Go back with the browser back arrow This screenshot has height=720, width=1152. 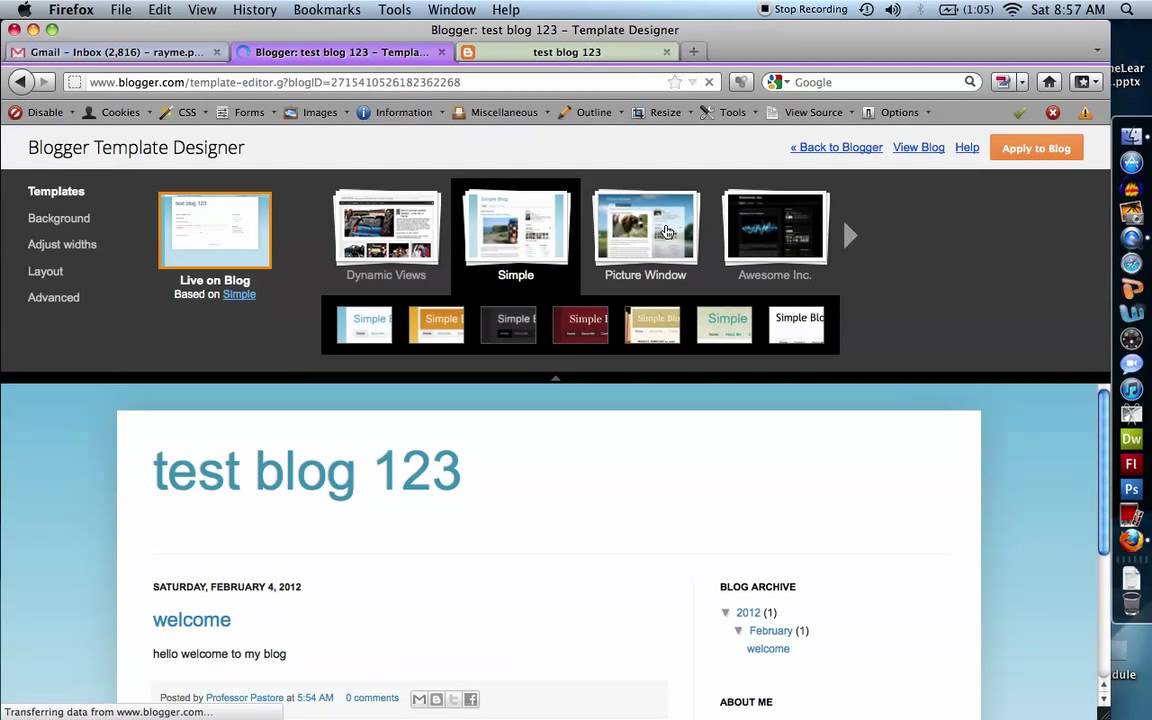[21, 82]
